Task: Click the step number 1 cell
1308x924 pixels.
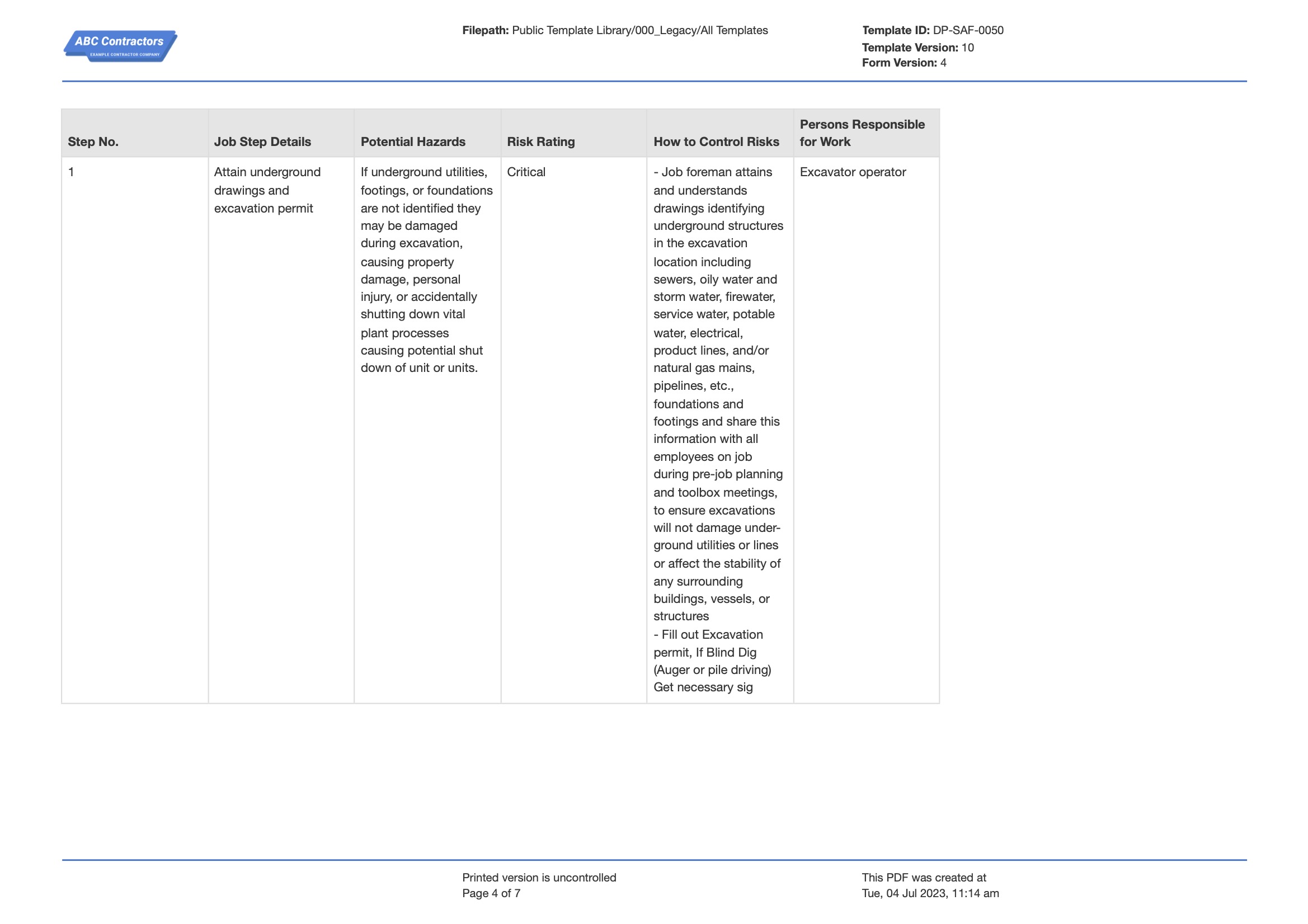Action: tap(135, 430)
